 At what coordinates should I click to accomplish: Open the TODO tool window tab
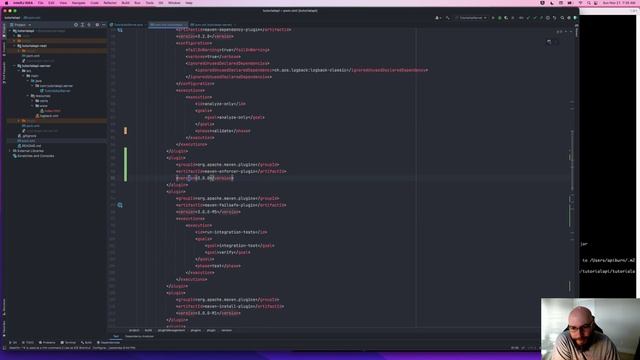click(28, 342)
